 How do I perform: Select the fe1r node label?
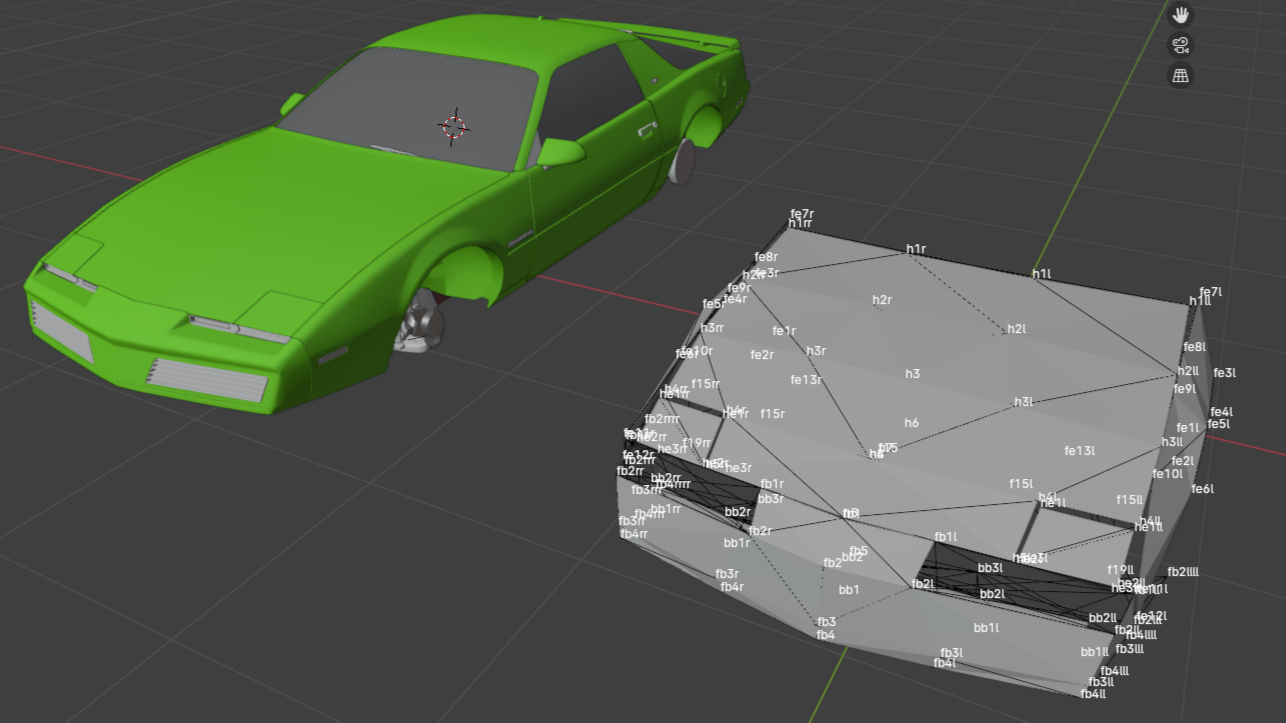click(784, 331)
